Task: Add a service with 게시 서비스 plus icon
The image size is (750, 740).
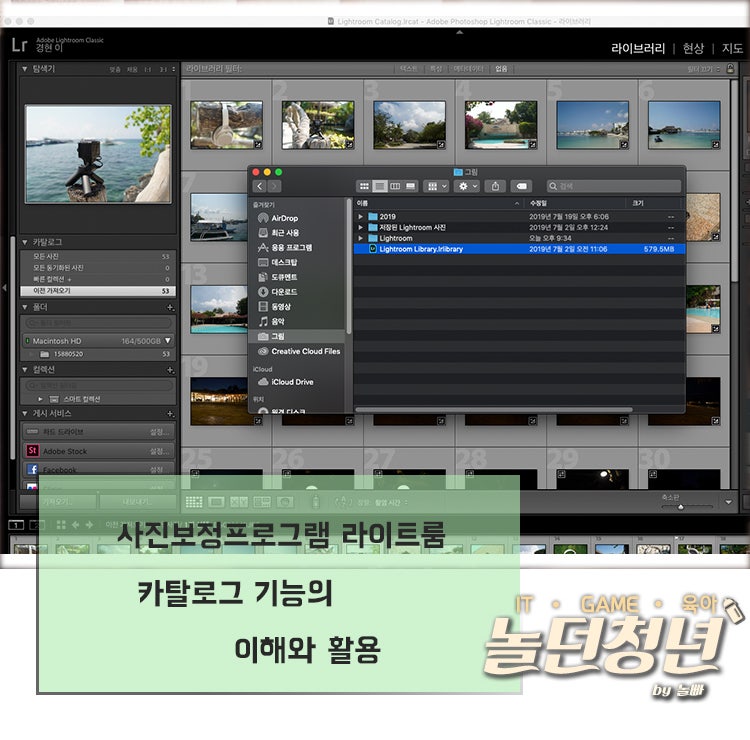Action: click(x=170, y=413)
